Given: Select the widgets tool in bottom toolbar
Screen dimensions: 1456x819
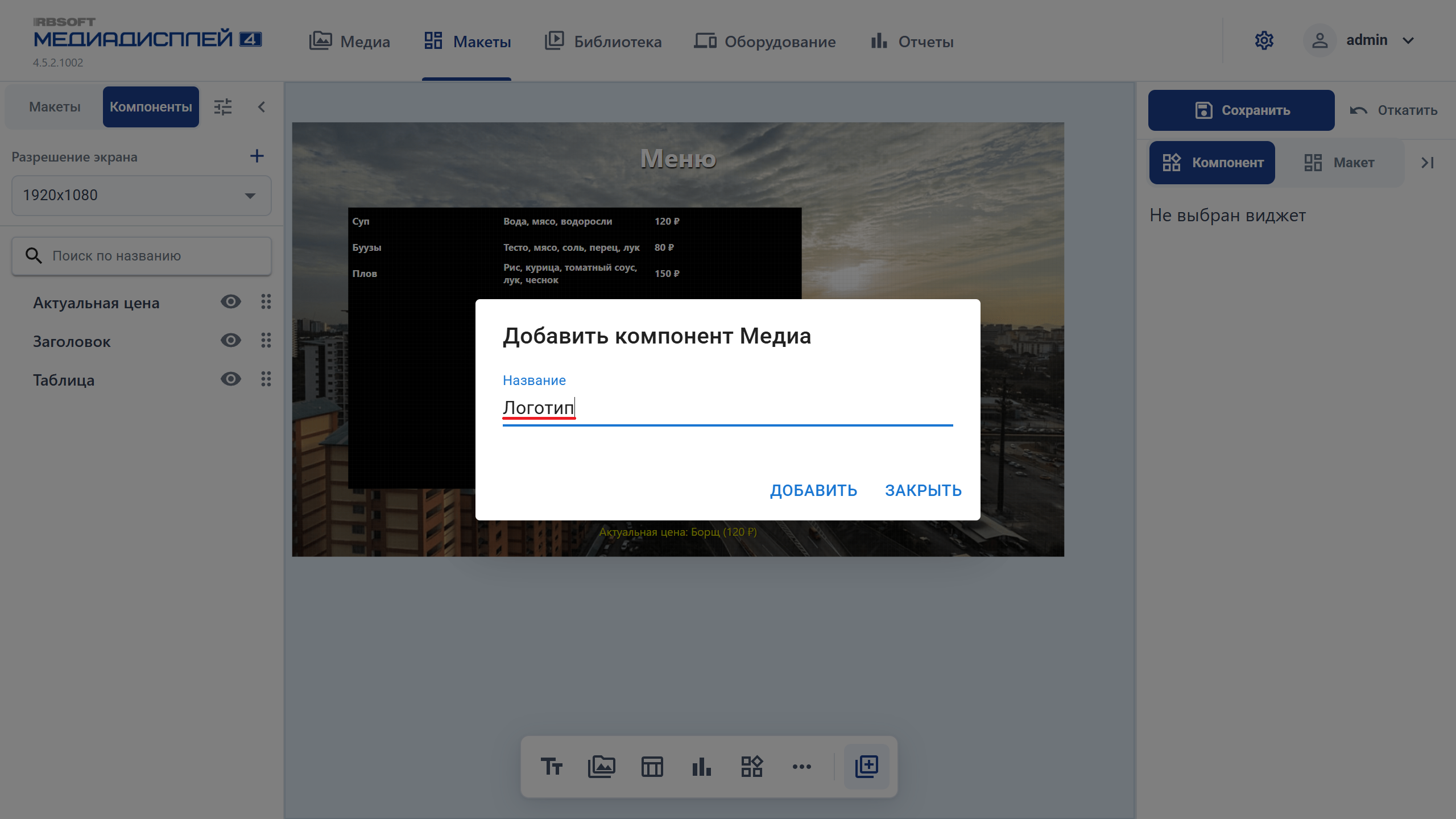Looking at the screenshot, I should coord(751,766).
